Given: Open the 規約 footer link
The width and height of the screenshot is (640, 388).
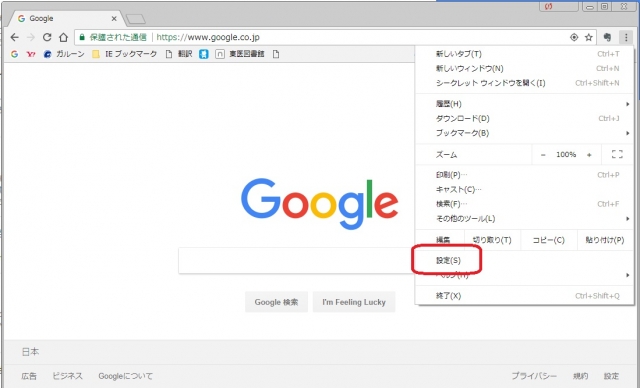Looking at the screenshot, I should click(580, 376).
